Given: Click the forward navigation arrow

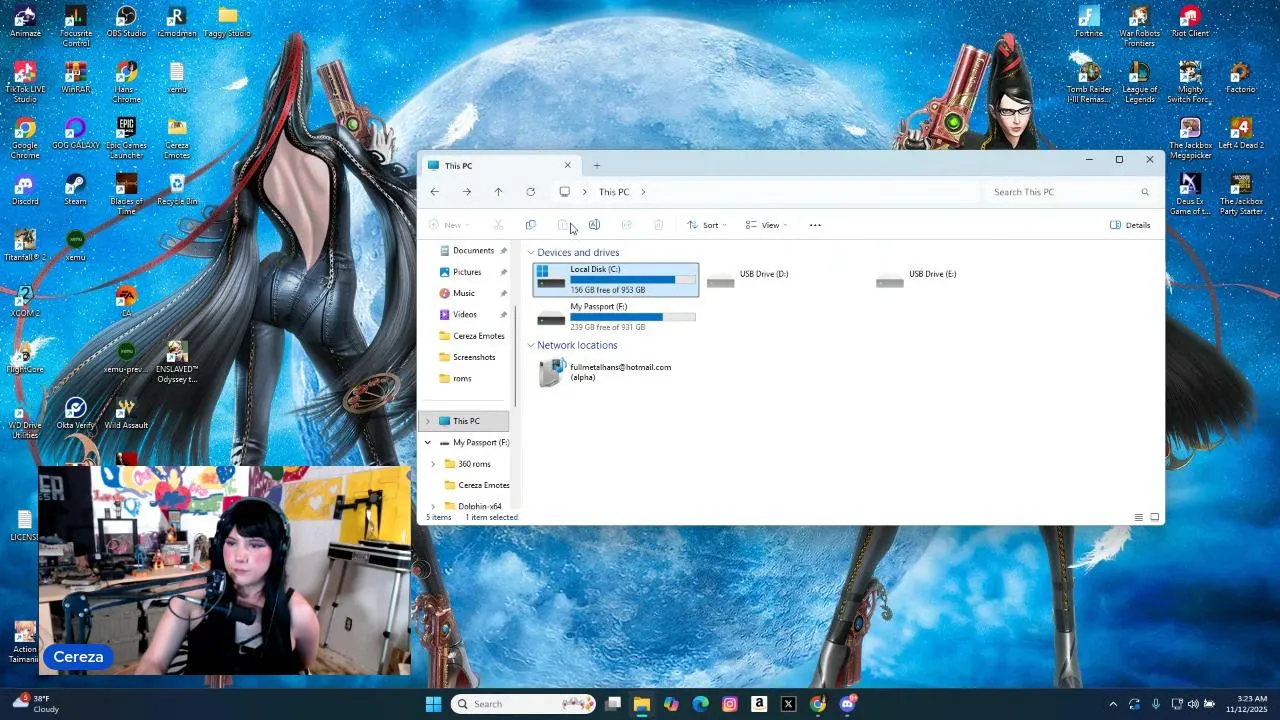Looking at the screenshot, I should pos(466,192).
